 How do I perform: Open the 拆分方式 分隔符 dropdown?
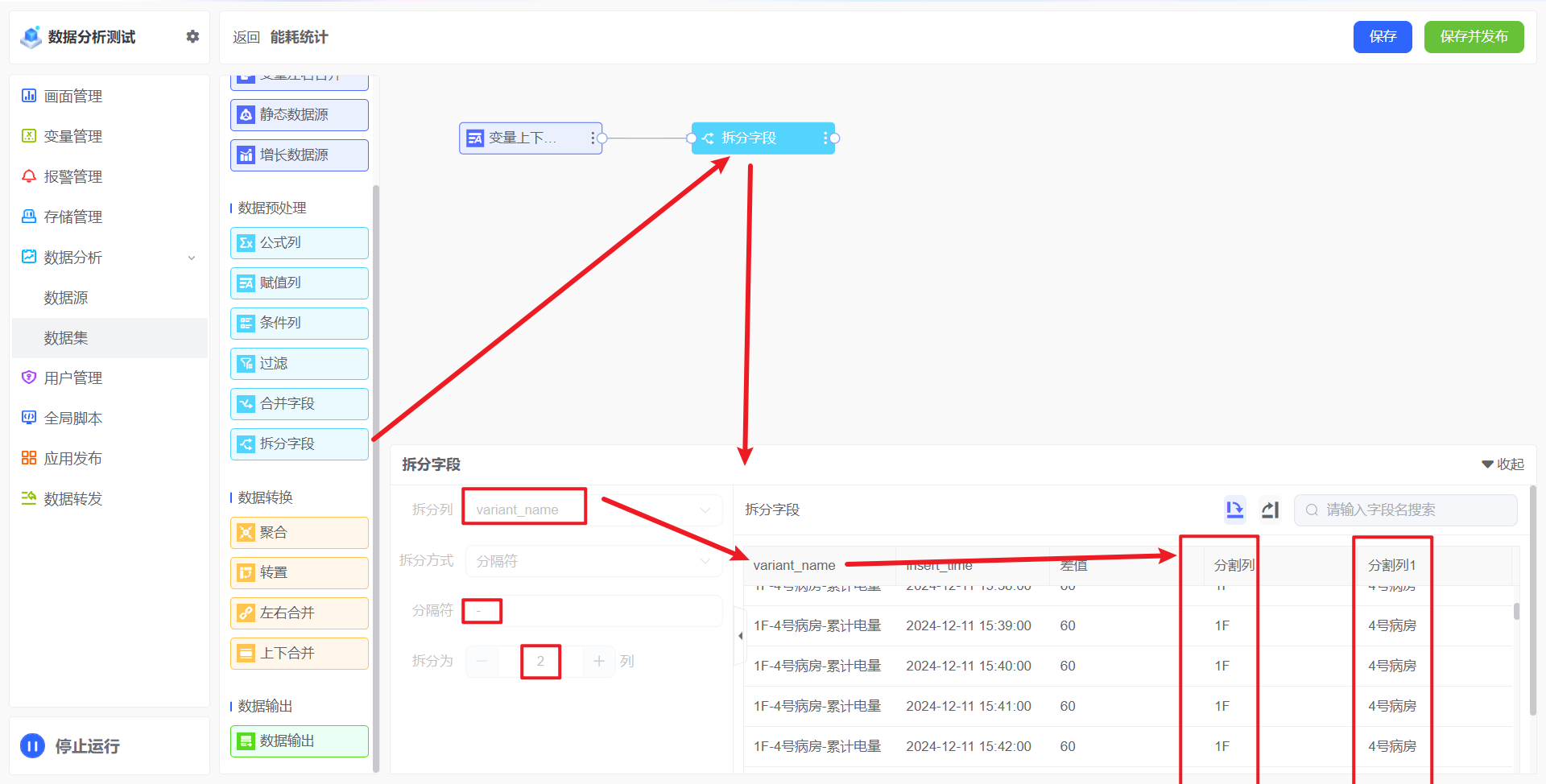[594, 561]
